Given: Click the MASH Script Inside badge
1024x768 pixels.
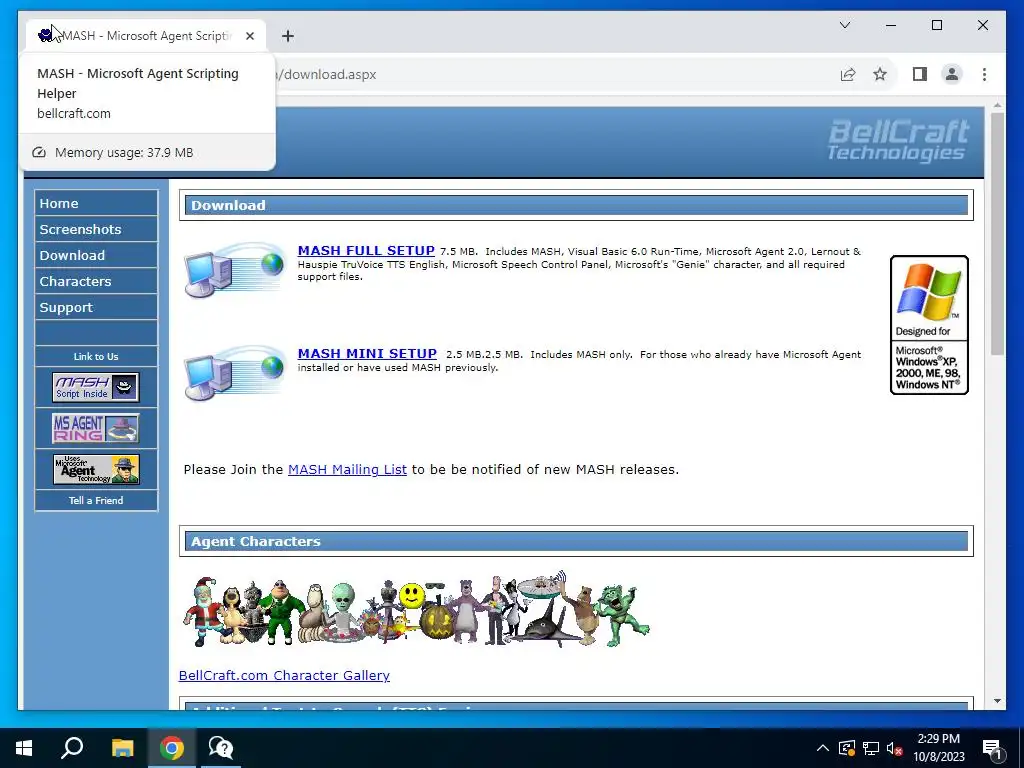Looking at the screenshot, I should (96, 387).
